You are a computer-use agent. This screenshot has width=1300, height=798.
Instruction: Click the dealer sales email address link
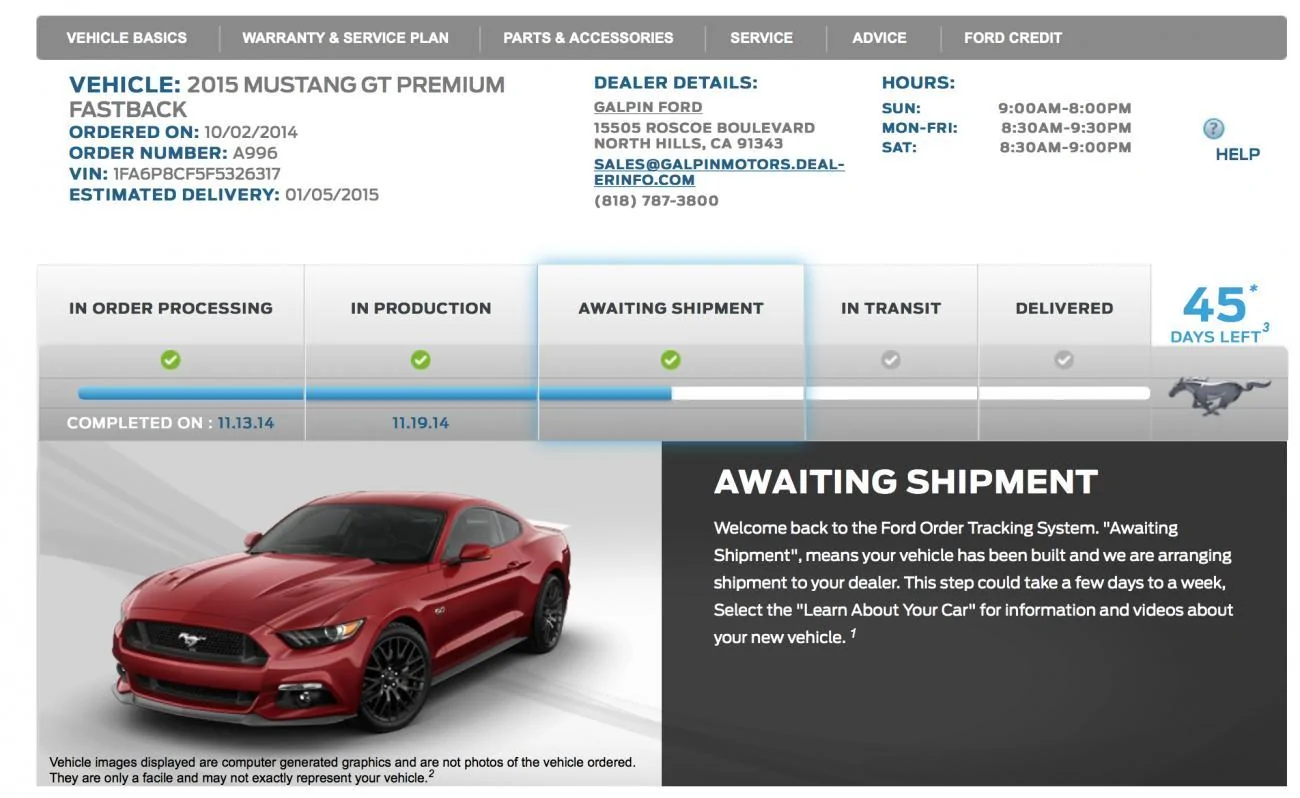[x=719, y=172]
